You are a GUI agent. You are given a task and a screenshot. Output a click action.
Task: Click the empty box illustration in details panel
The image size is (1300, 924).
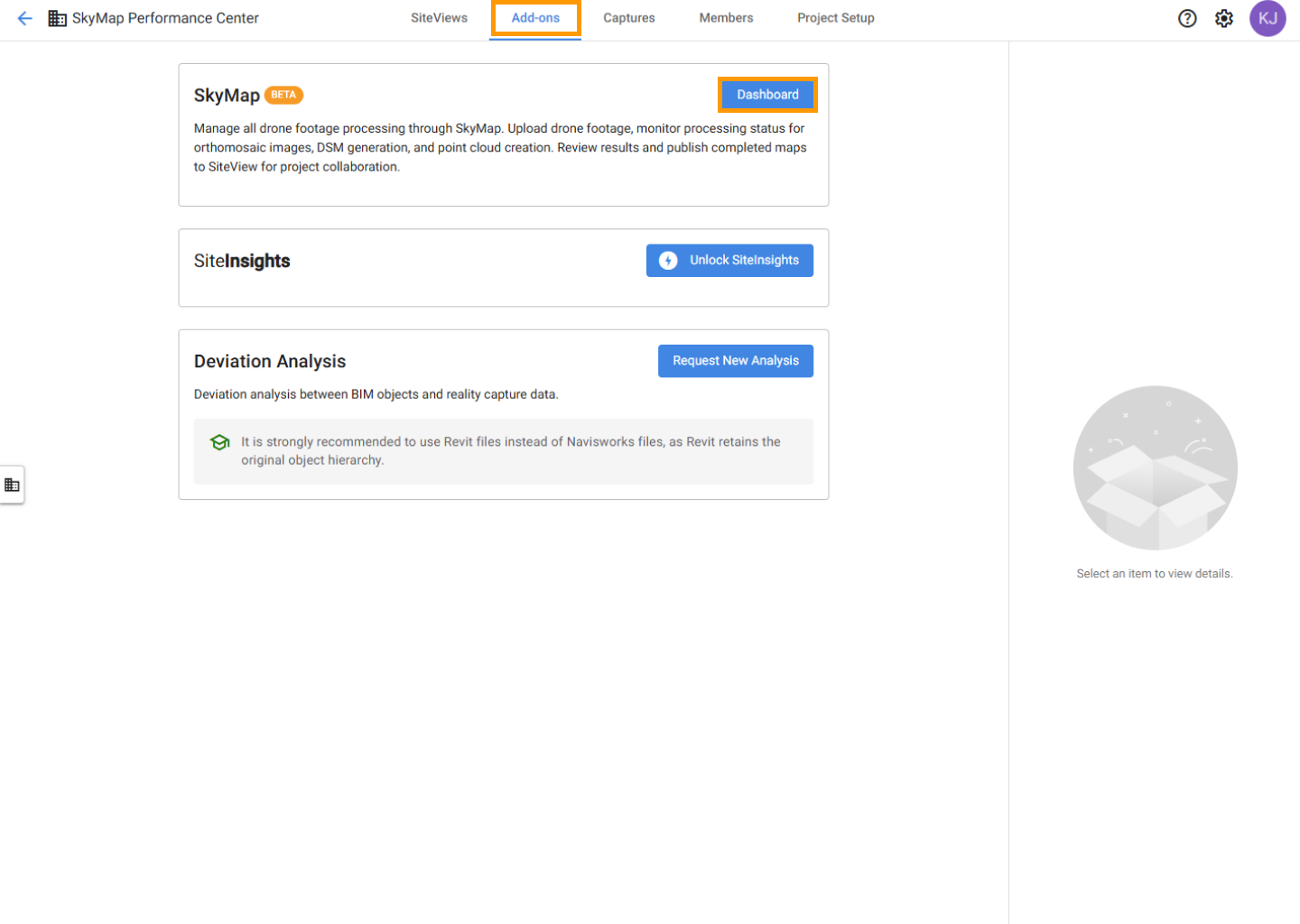coord(1156,468)
